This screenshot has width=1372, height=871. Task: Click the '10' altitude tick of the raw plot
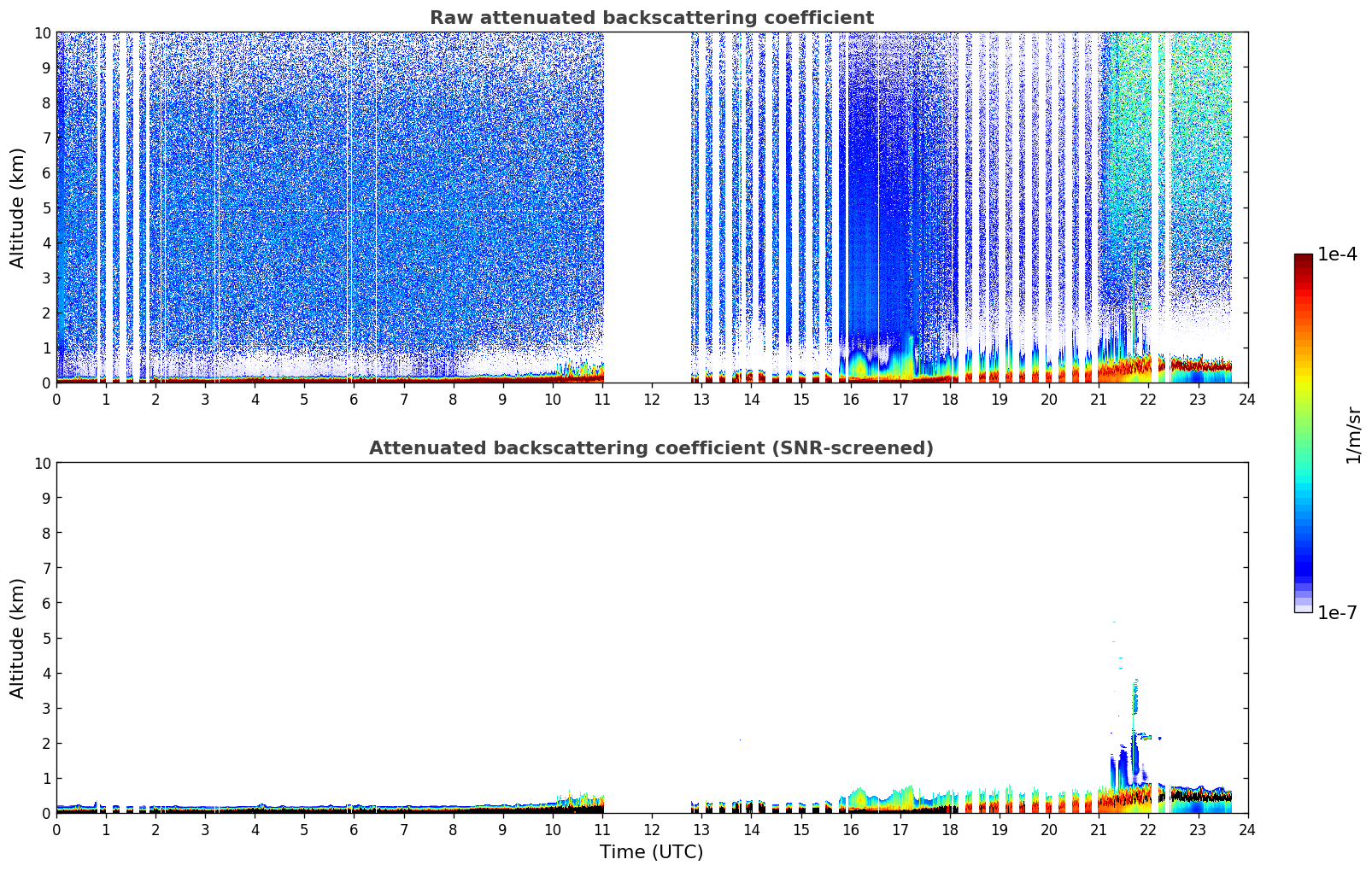click(44, 32)
